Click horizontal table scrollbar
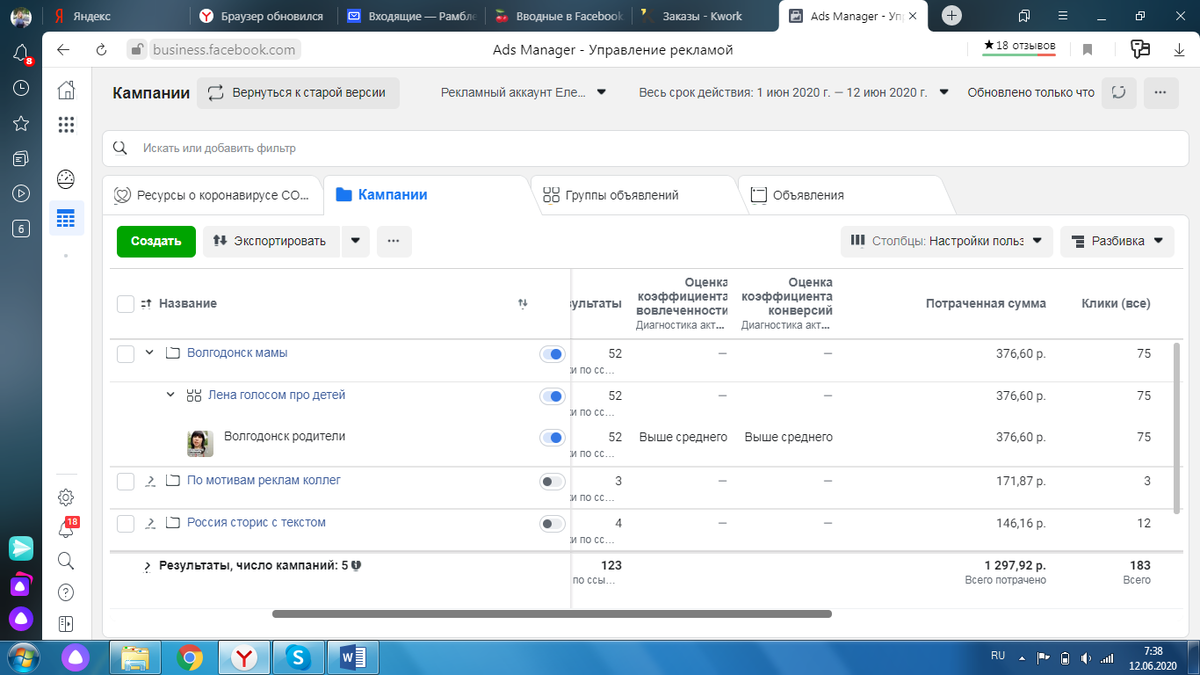The width and height of the screenshot is (1200, 675). click(552, 614)
